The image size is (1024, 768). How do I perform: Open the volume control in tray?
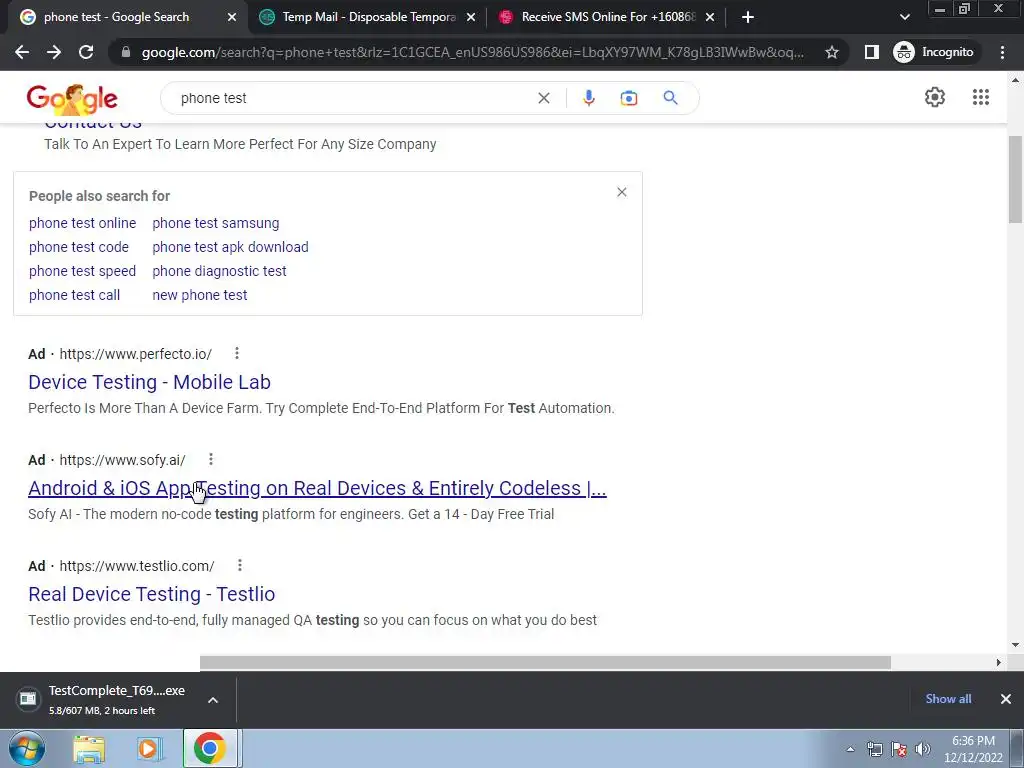click(x=923, y=749)
